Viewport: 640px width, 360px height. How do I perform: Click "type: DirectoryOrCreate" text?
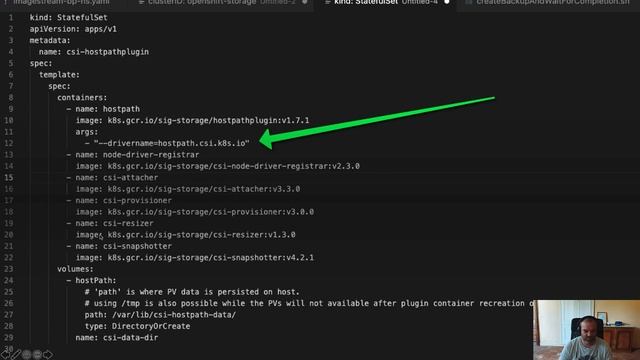(x=137, y=326)
